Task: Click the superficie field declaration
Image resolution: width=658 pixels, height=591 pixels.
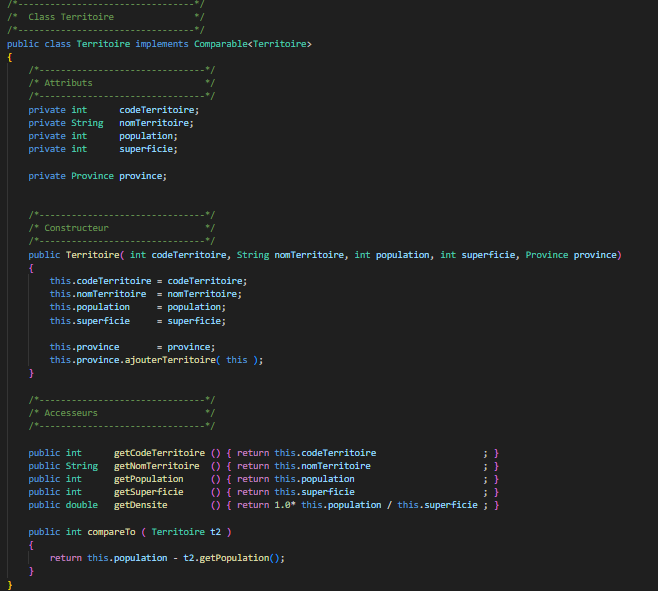Action: (x=148, y=149)
